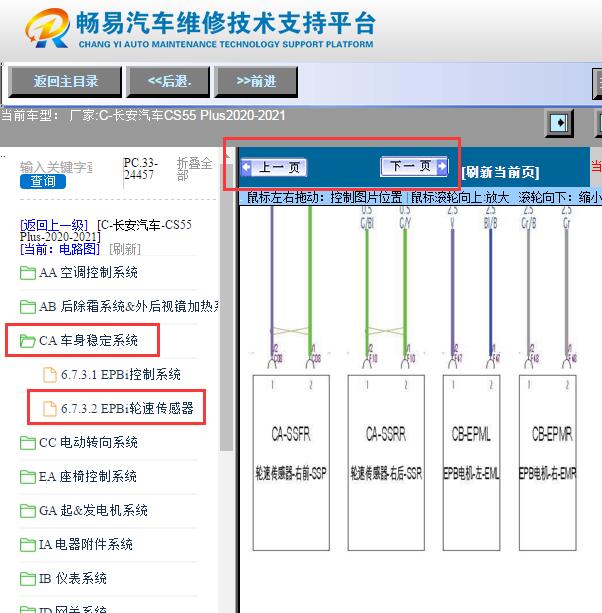This screenshot has width=602, height=613.
Task: Click [当前: 电路图] link
Action: 60,249
